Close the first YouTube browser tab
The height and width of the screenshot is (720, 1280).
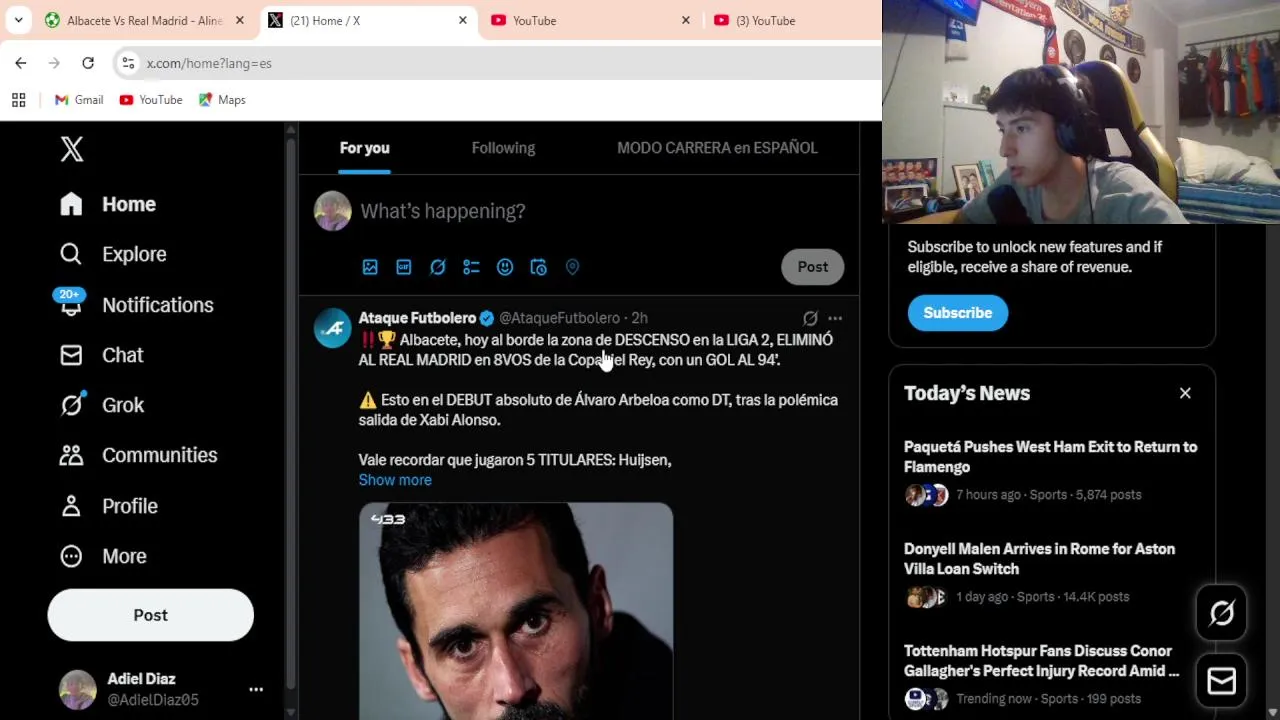(x=685, y=20)
